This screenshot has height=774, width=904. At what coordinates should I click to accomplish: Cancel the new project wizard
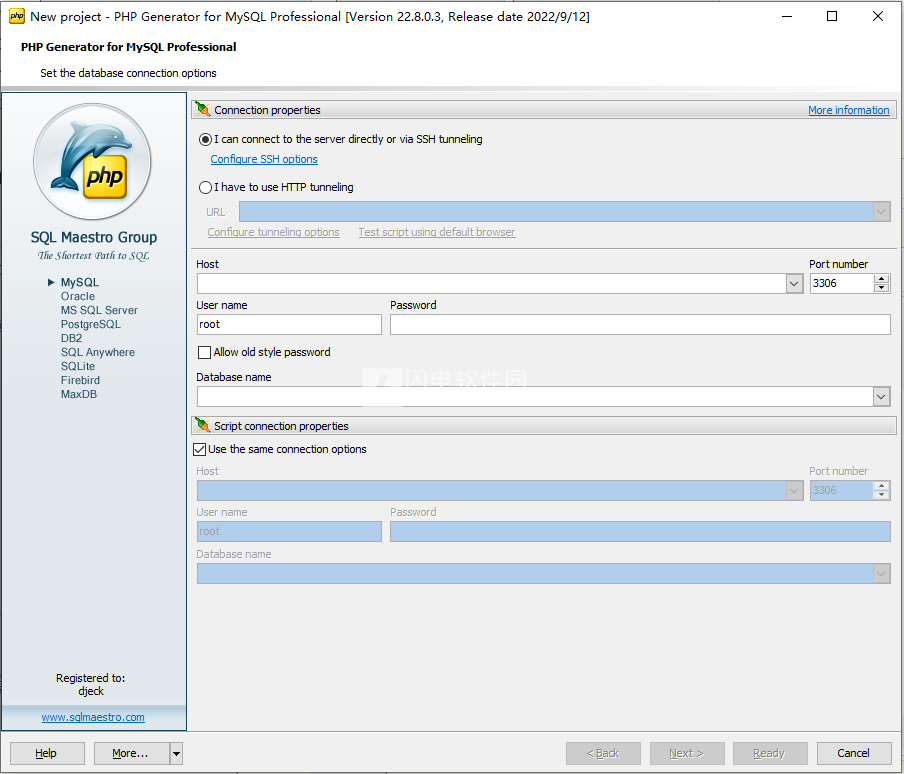point(854,753)
